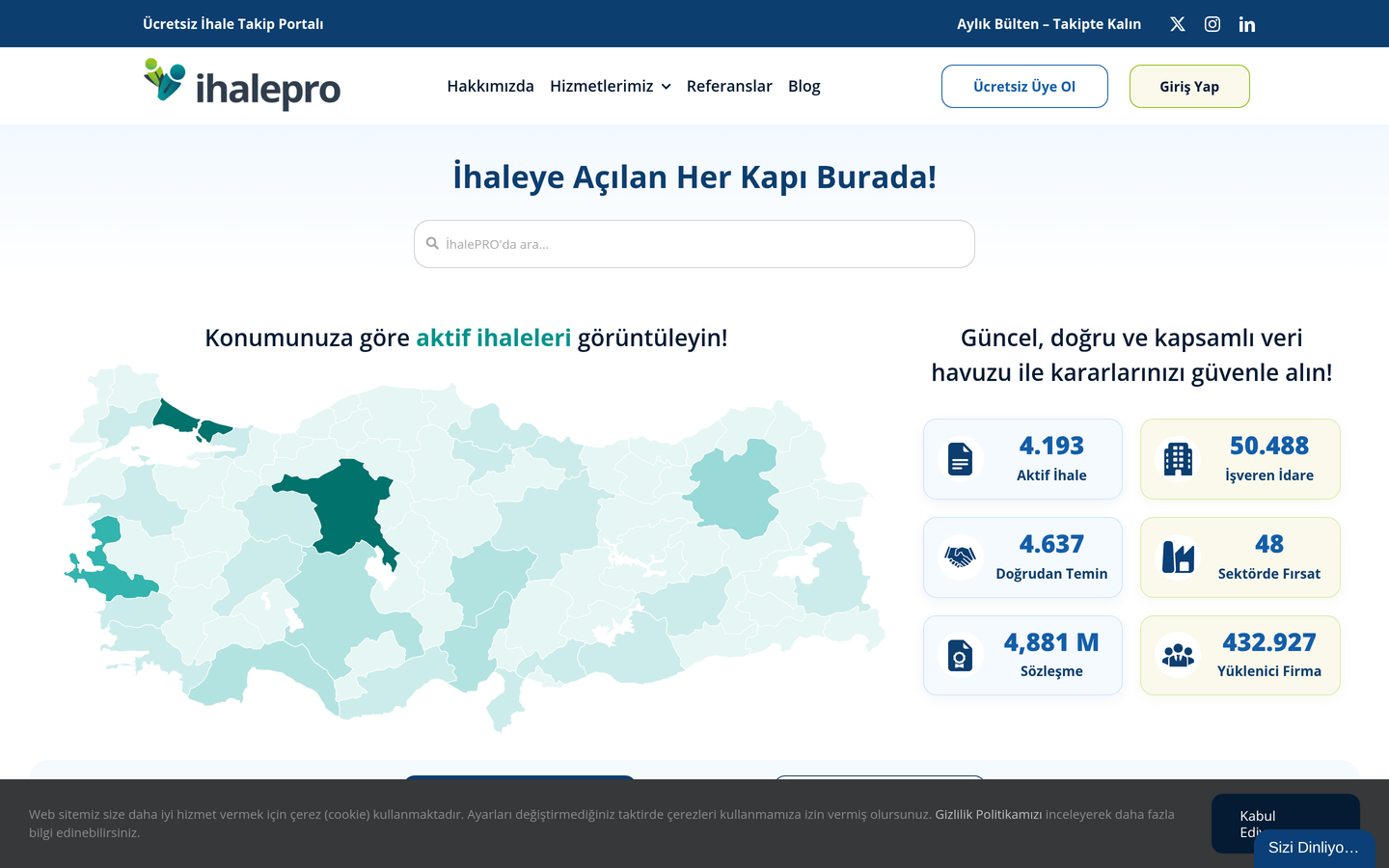Click the İhaleye Açılan Her Kapı Burada heading
This screenshot has height=868, width=1389.
tap(694, 176)
